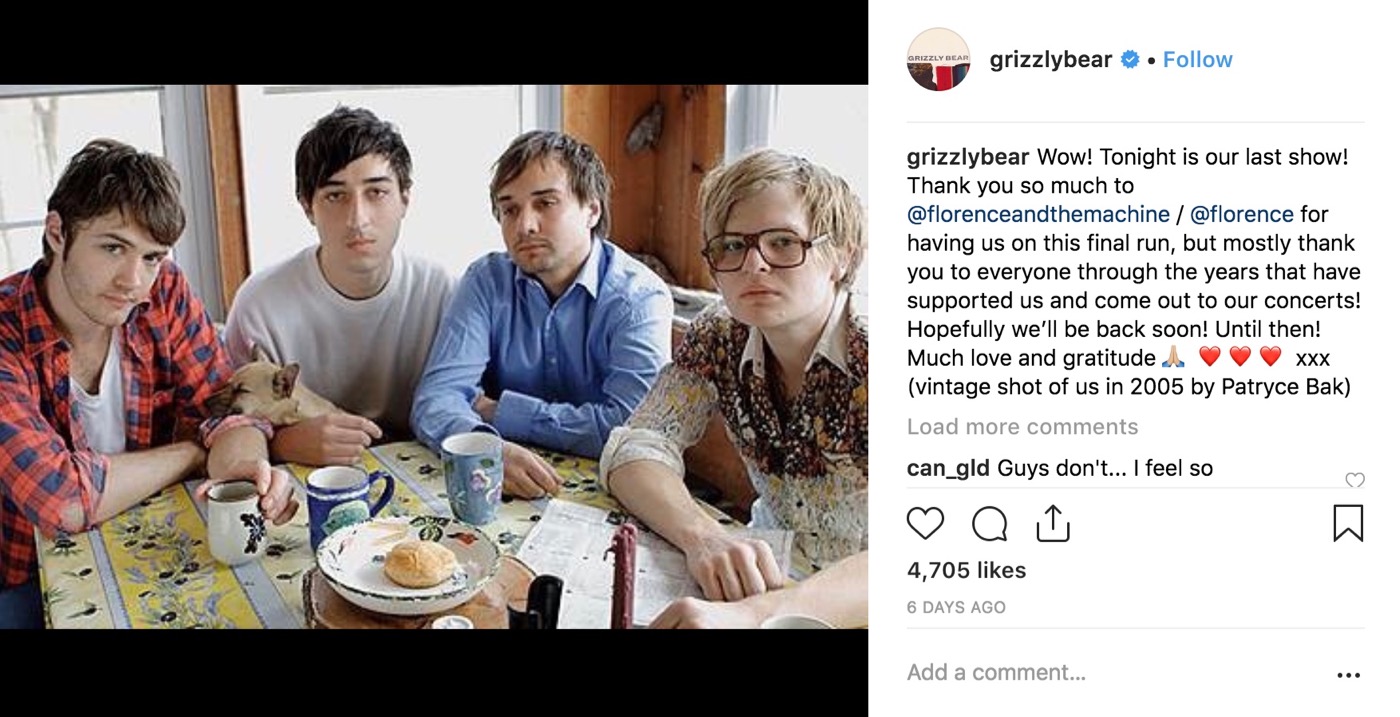Follow the grizzlybear account

point(1197,60)
